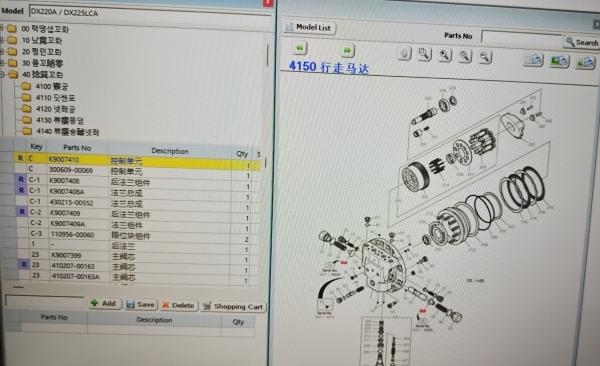
Task: Click the Delete button with red X
Action: point(179,306)
